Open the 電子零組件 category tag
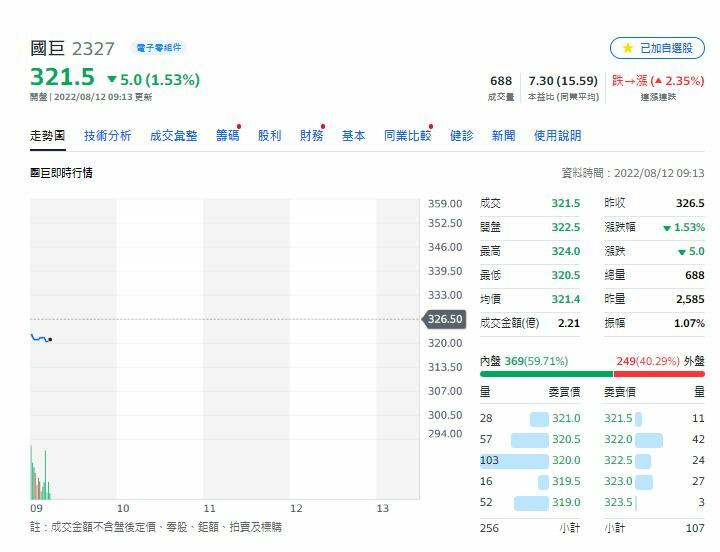The width and height of the screenshot is (720, 552). click(x=158, y=48)
